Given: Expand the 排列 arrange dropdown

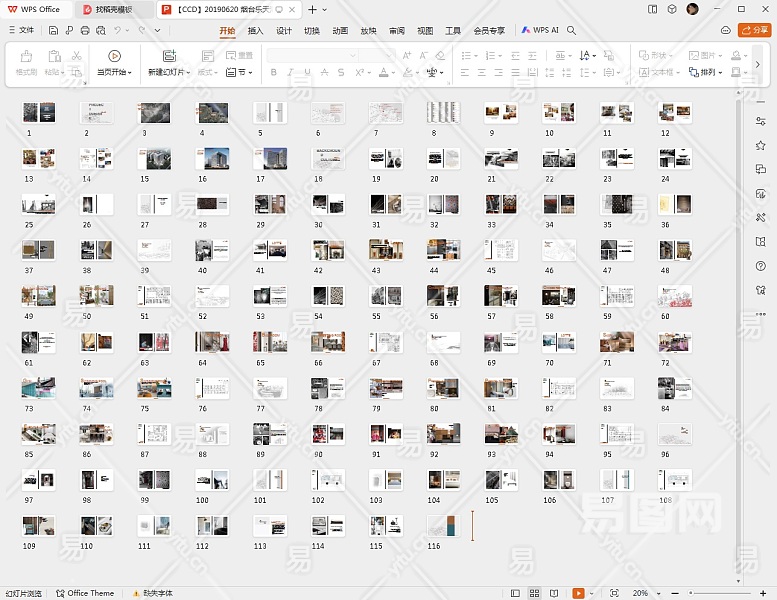Looking at the screenshot, I should 710,72.
